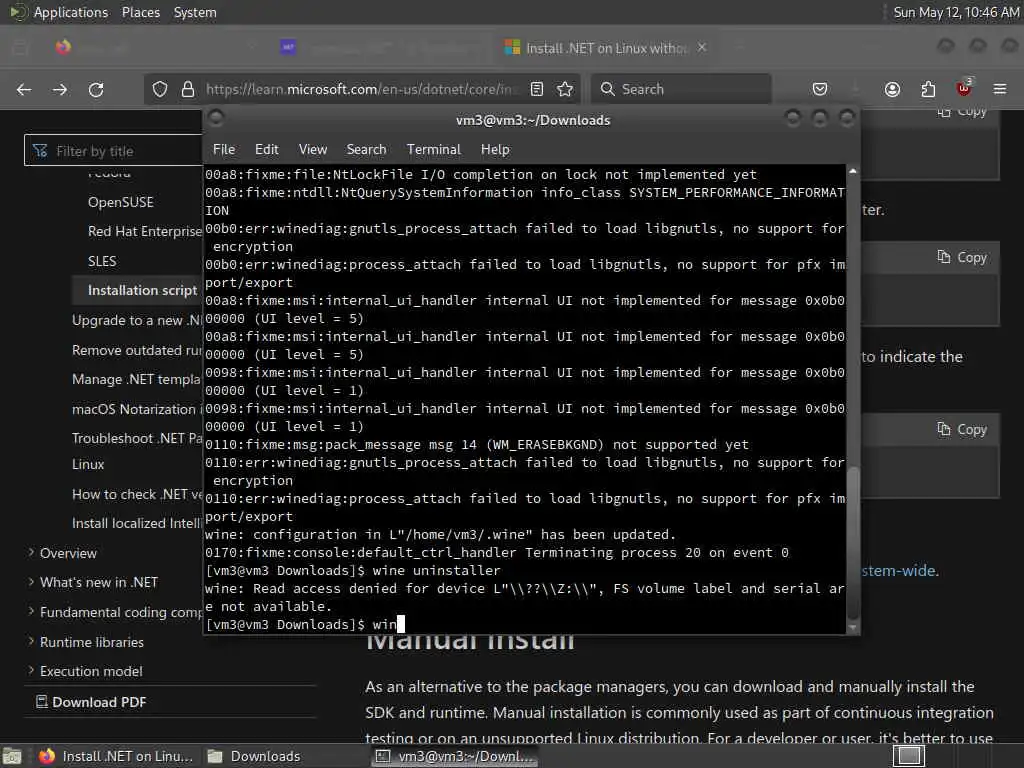Copy the code block above 'to indicate the'

tap(962, 257)
